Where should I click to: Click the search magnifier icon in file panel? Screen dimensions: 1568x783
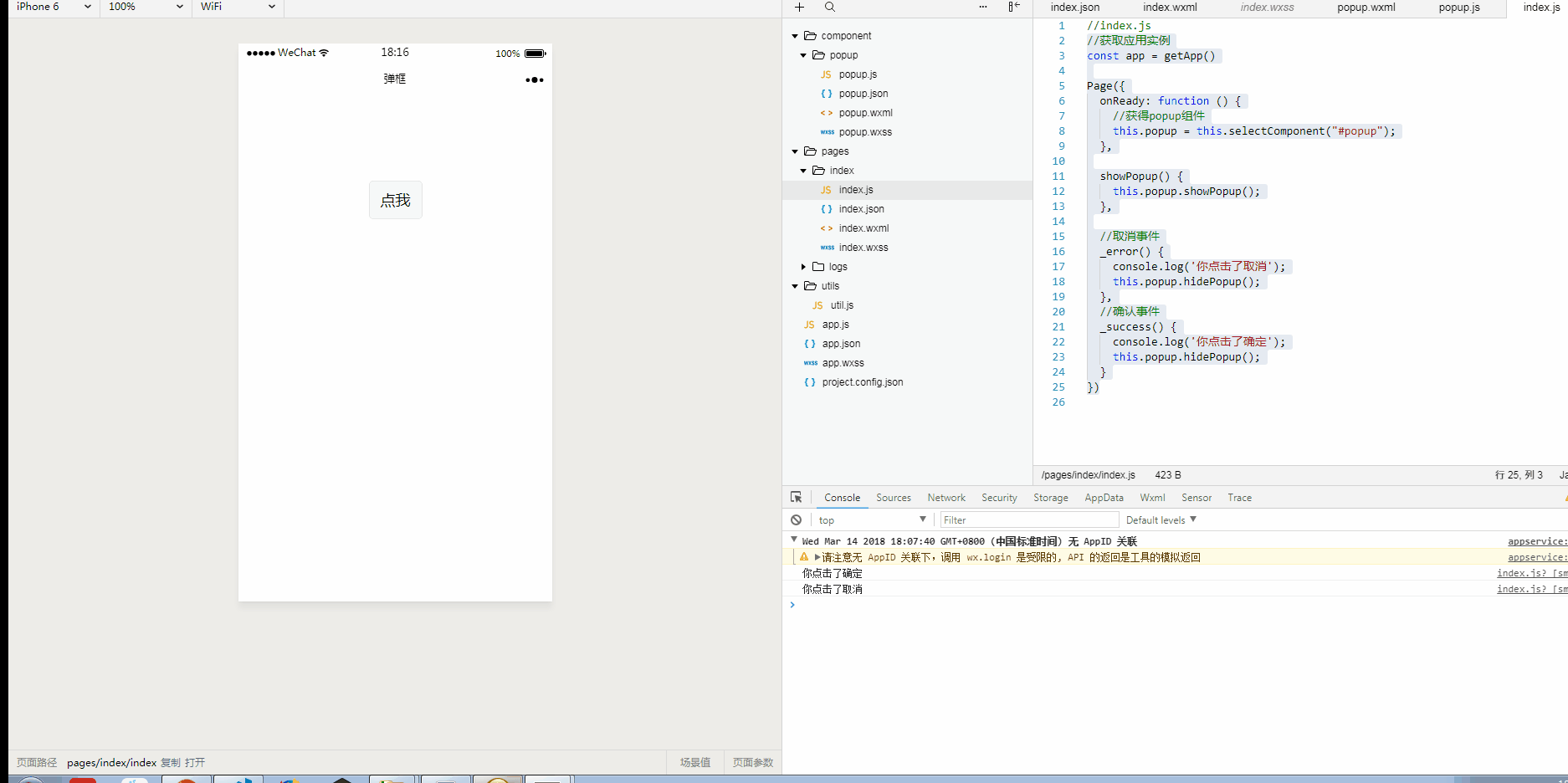click(829, 8)
